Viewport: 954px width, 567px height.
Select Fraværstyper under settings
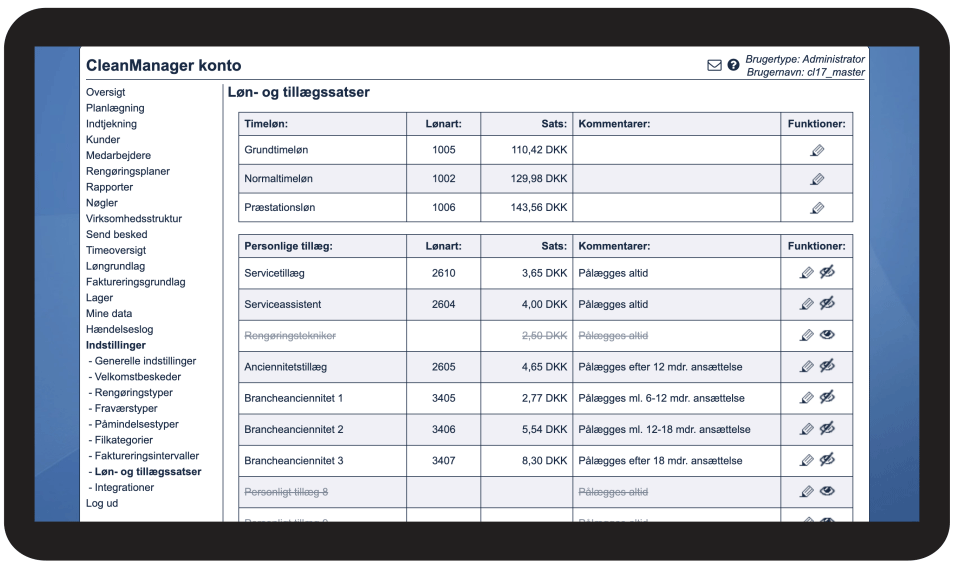(125, 408)
